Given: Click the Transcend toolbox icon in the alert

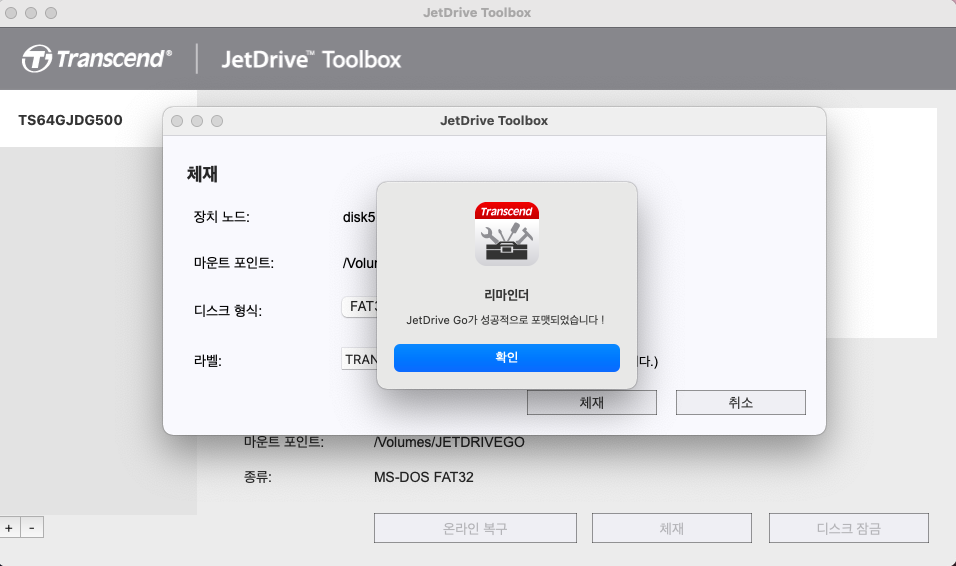Looking at the screenshot, I should point(507,234).
